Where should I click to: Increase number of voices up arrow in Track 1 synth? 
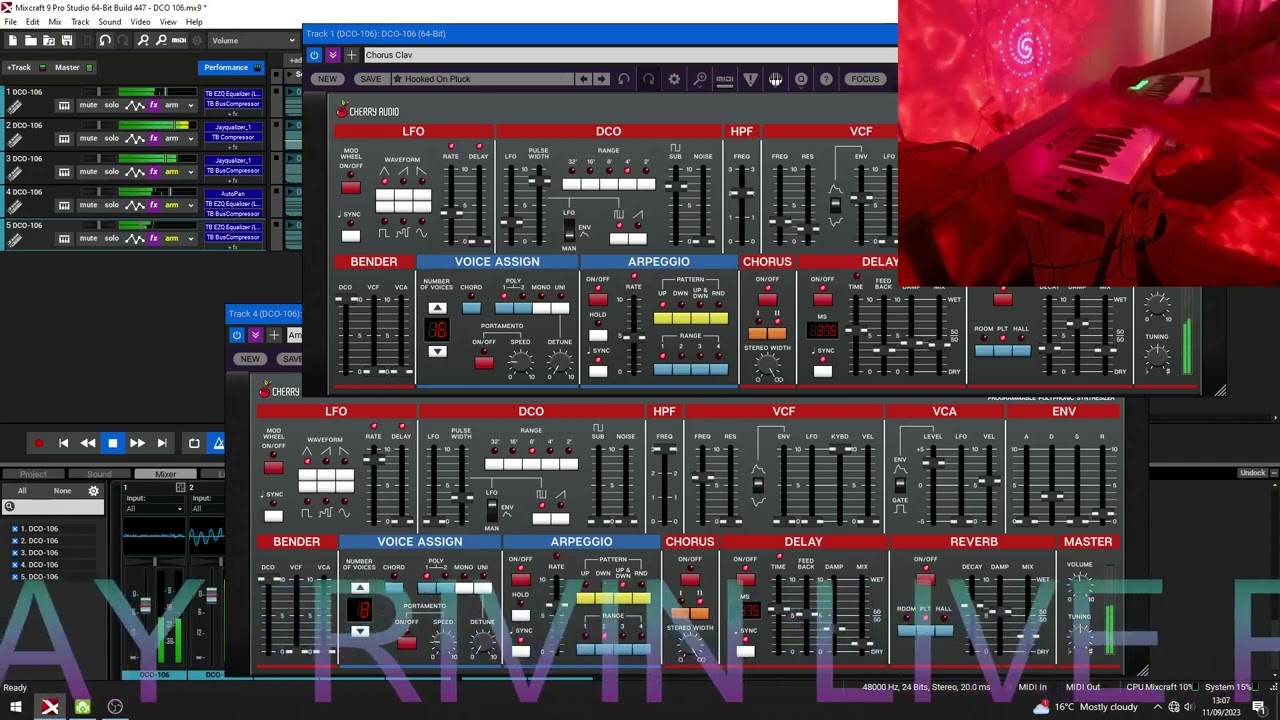(437, 308)
